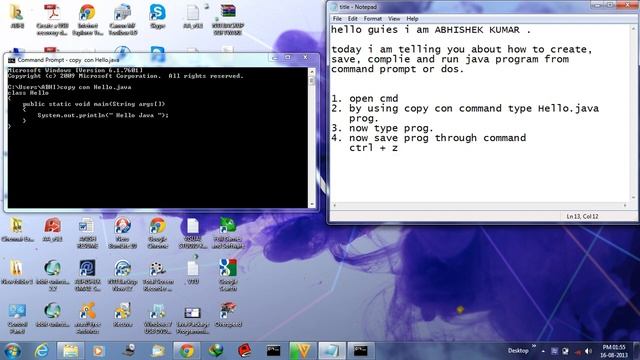The height and width of the screenshot is (360, 640).
Task: Click the 'System.out.println' line in Command Prompt
Action: pyautogui.click(x=103, y=116)
